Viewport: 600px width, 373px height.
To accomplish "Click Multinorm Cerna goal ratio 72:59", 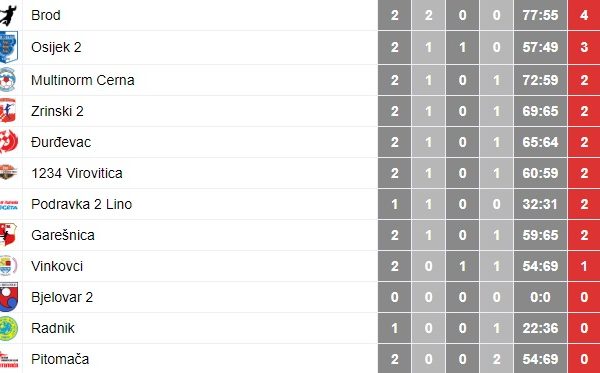I will pos(540,80).
